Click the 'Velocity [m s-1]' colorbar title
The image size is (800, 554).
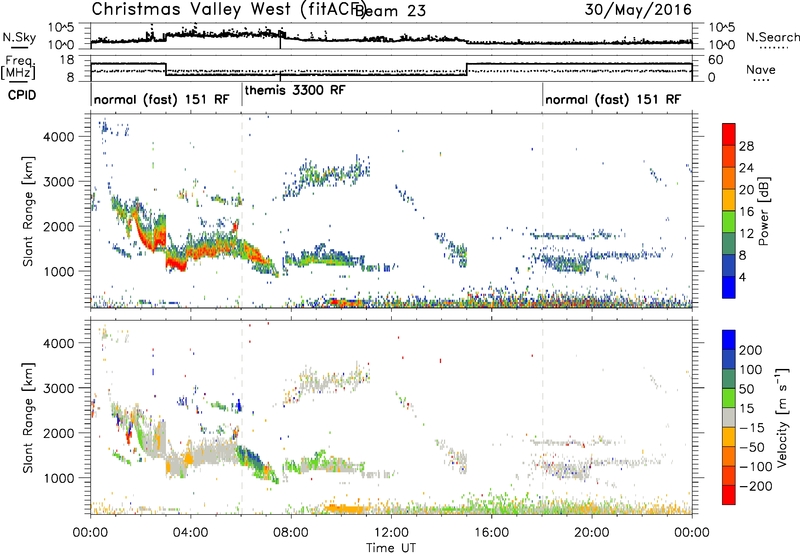point(782,417)
